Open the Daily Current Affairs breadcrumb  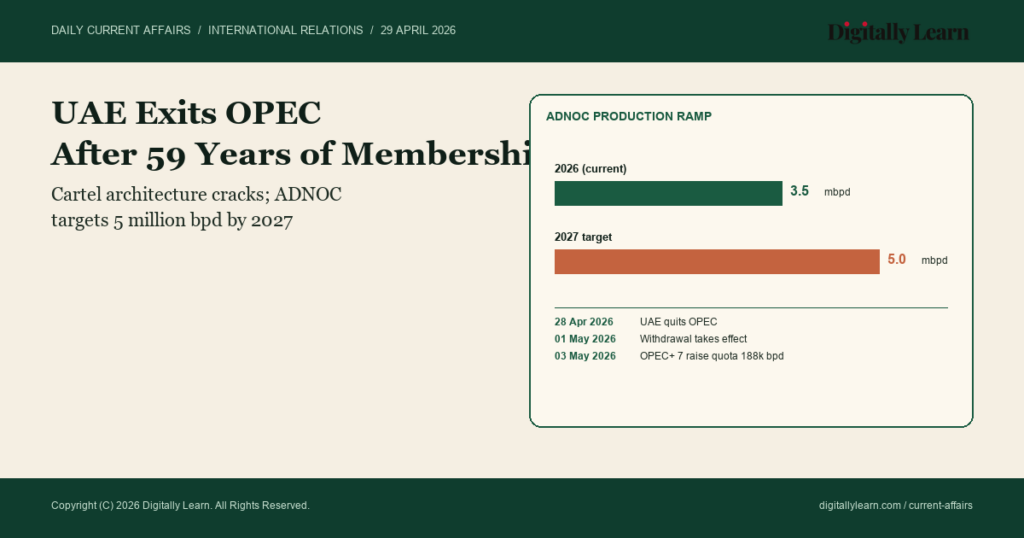tap(121, 30)
